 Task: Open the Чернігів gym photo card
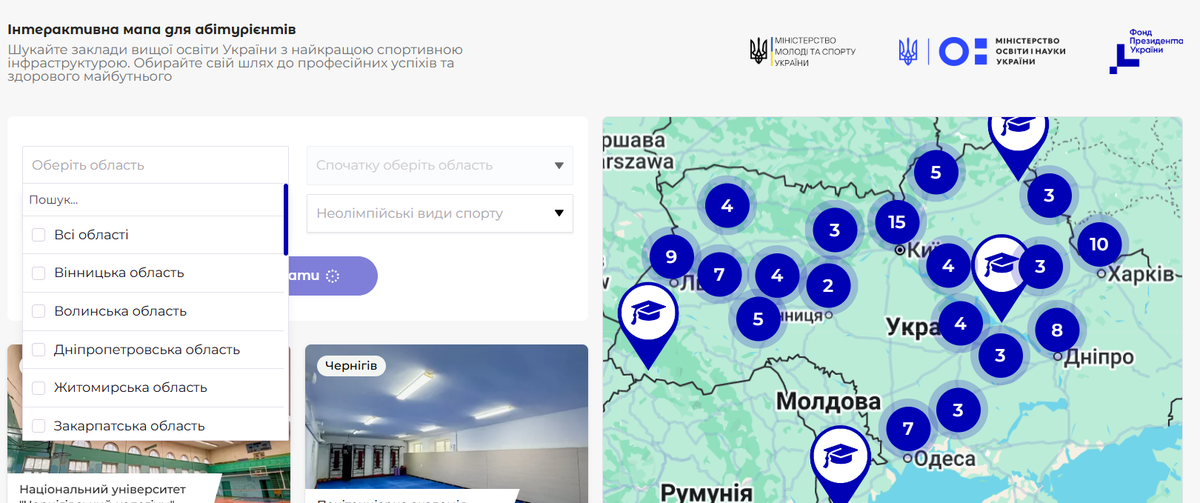tap(446, 424)
